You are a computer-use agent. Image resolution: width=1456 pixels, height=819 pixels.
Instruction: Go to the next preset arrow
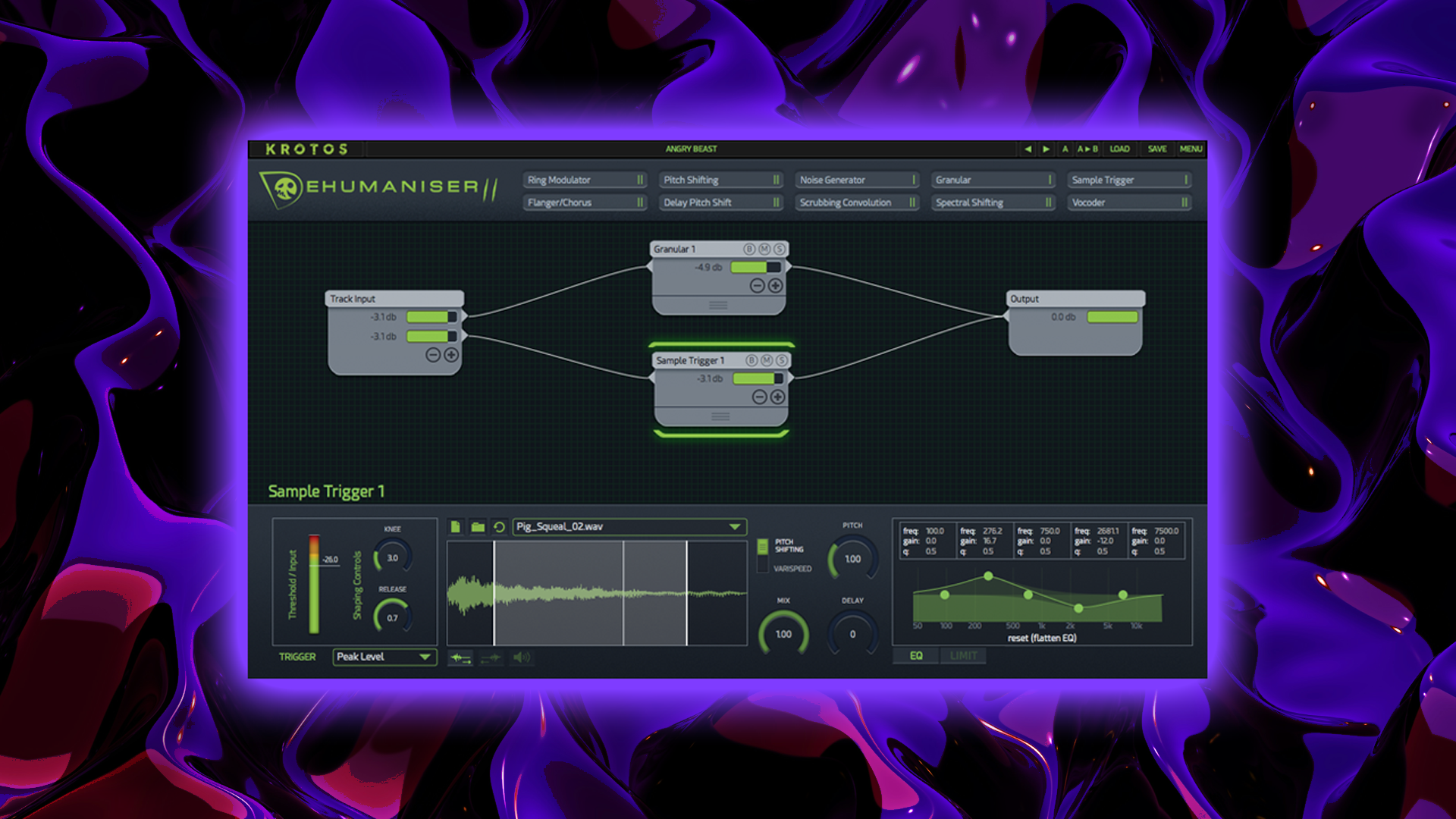coord(1046,149)
